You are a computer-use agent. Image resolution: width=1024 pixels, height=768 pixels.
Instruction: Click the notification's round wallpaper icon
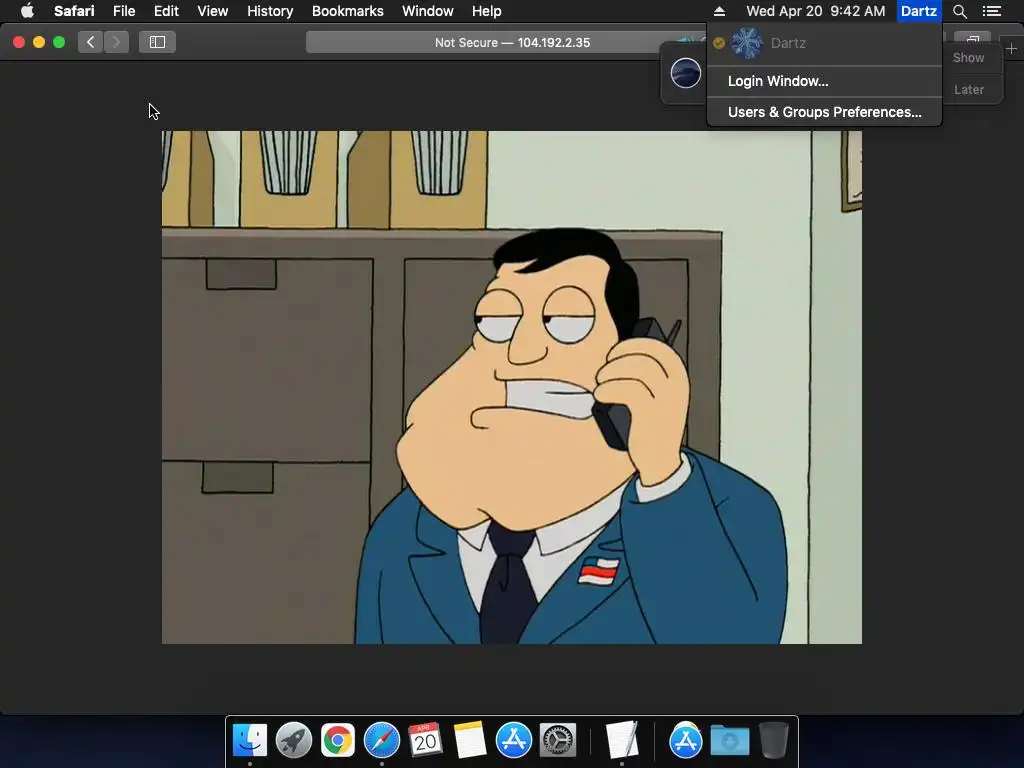pos(686,72)
